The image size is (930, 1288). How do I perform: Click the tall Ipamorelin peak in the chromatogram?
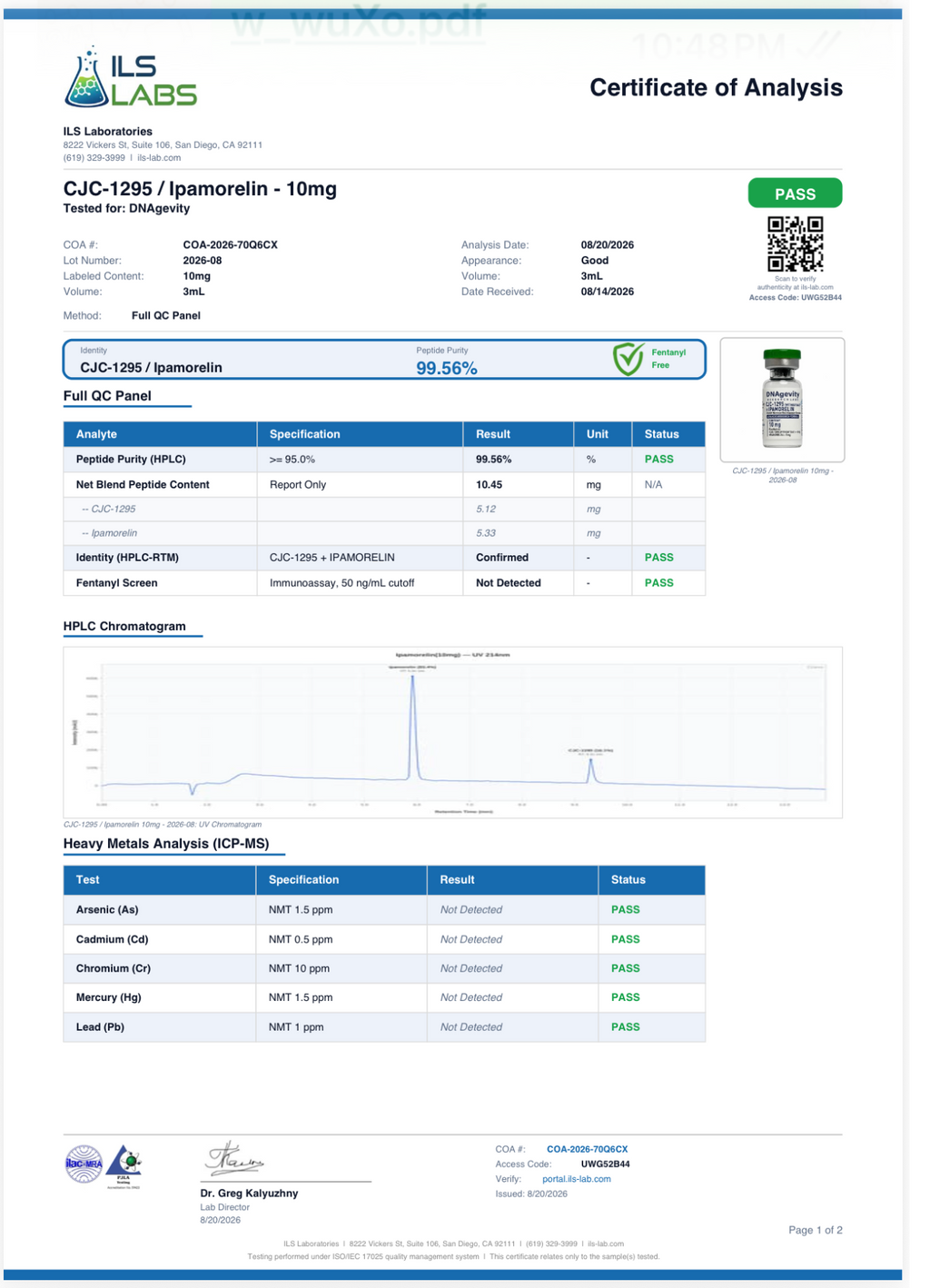click(x=413, y=727)
